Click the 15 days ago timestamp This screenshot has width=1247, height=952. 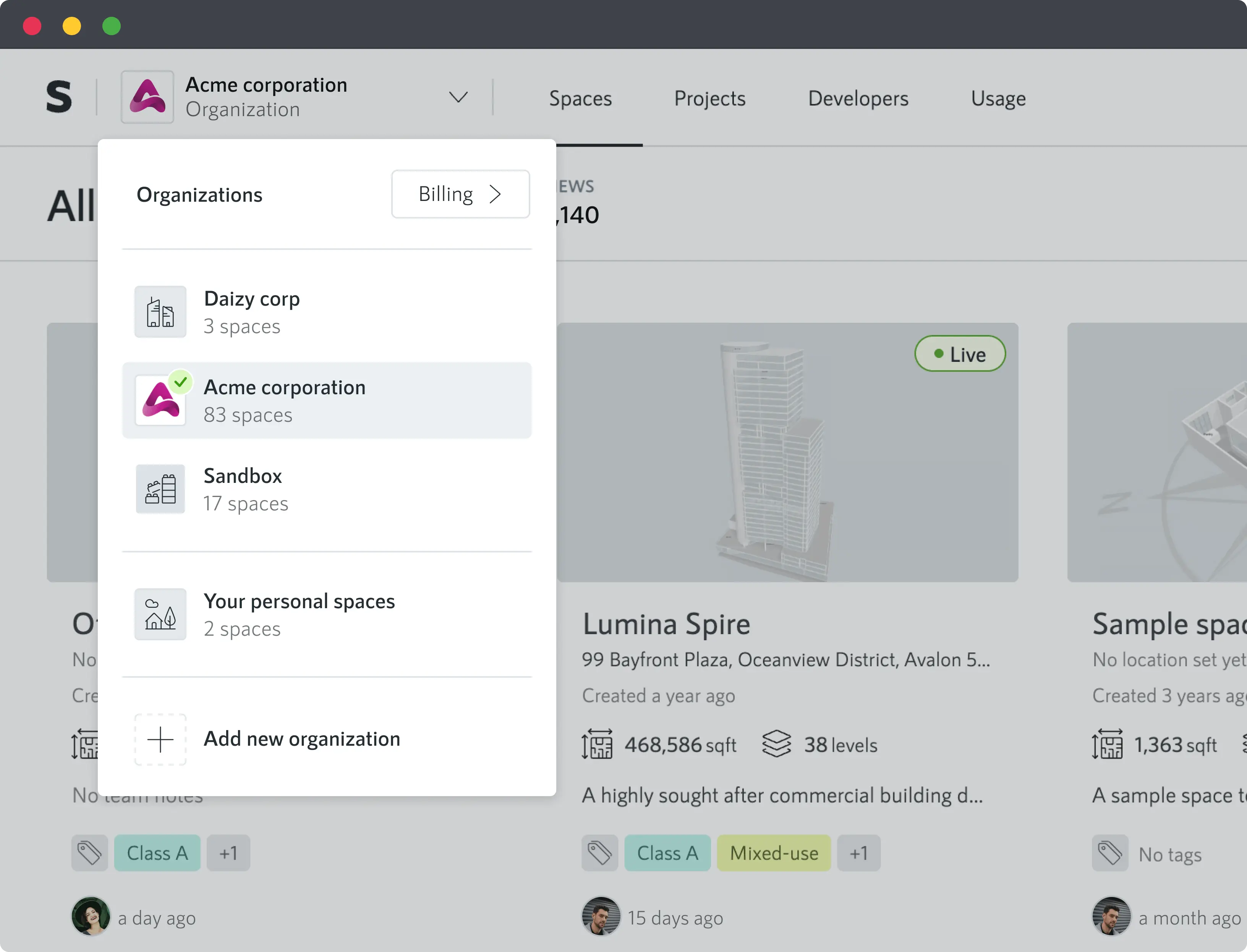coord(675,918)
